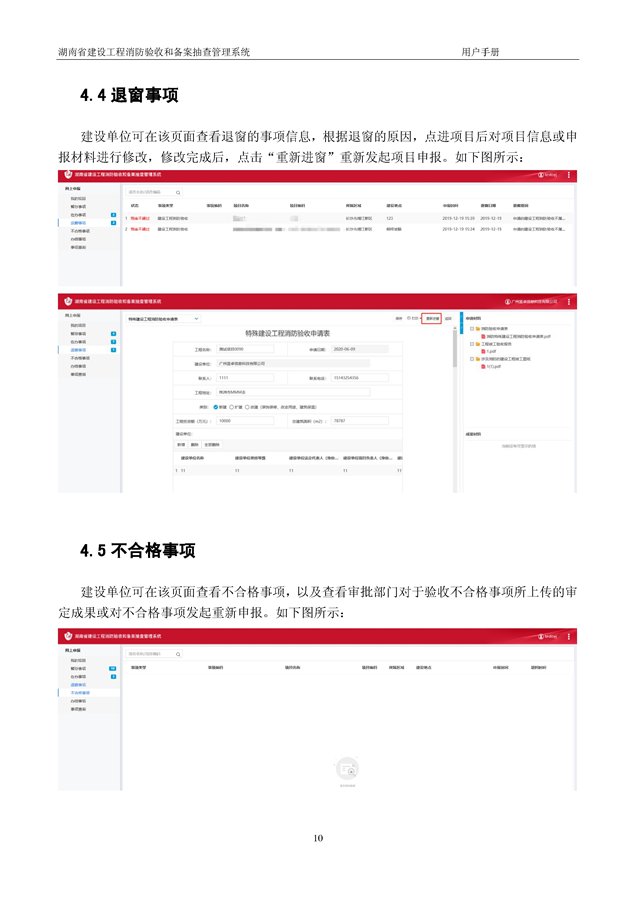
Task: Click the red-outlined 重新进窗 button
Action: click(431, 319)
